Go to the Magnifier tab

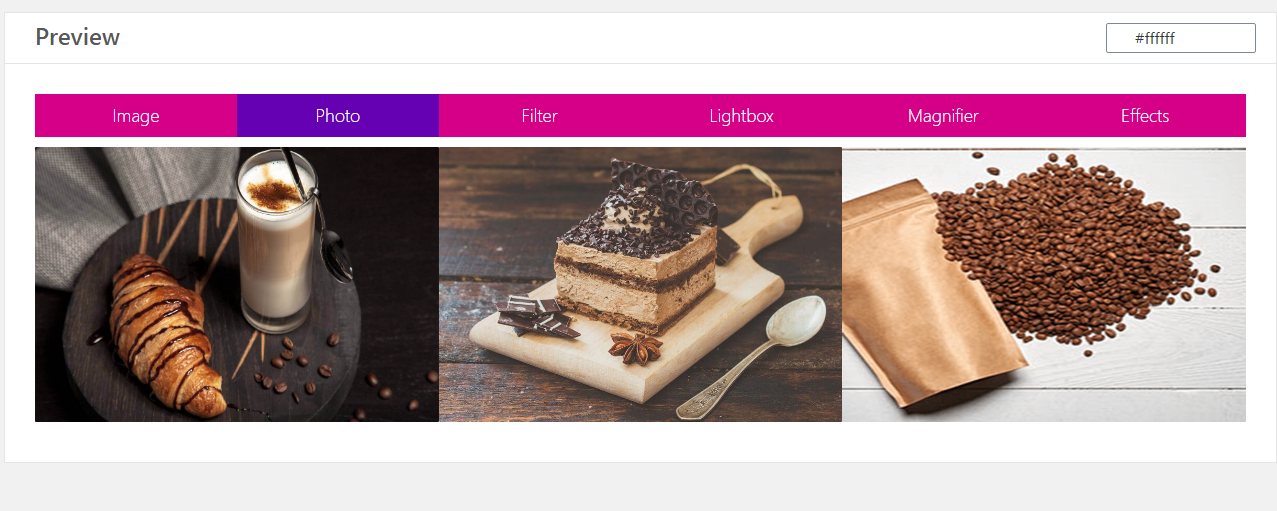pos(943,116)
